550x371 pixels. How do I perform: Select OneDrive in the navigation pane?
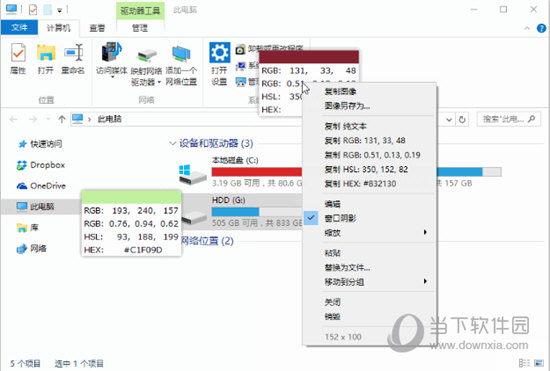coord(41,186)
